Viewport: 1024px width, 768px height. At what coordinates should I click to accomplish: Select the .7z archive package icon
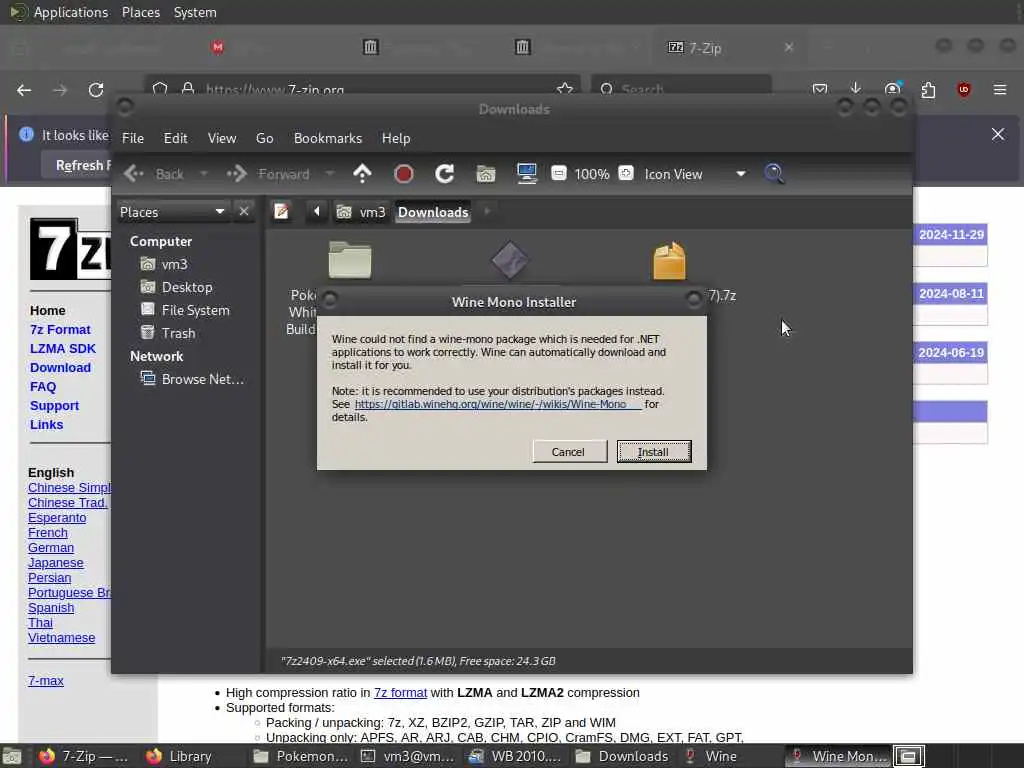(669, 261)
